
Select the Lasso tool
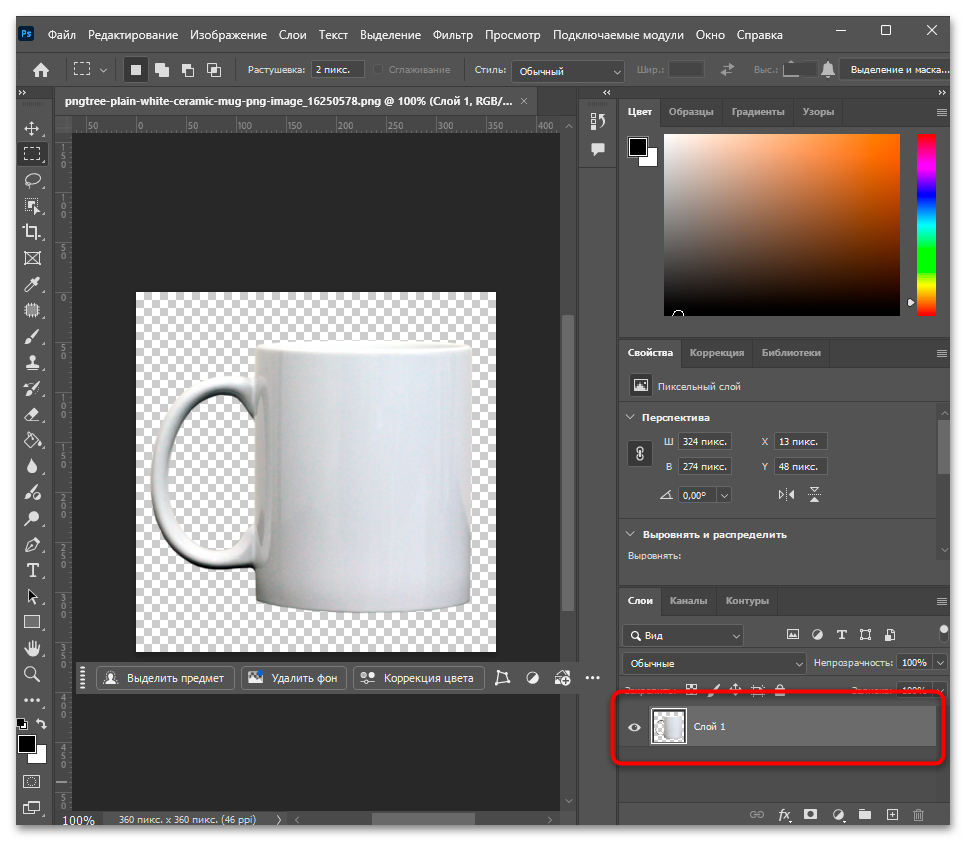(32, 180)
